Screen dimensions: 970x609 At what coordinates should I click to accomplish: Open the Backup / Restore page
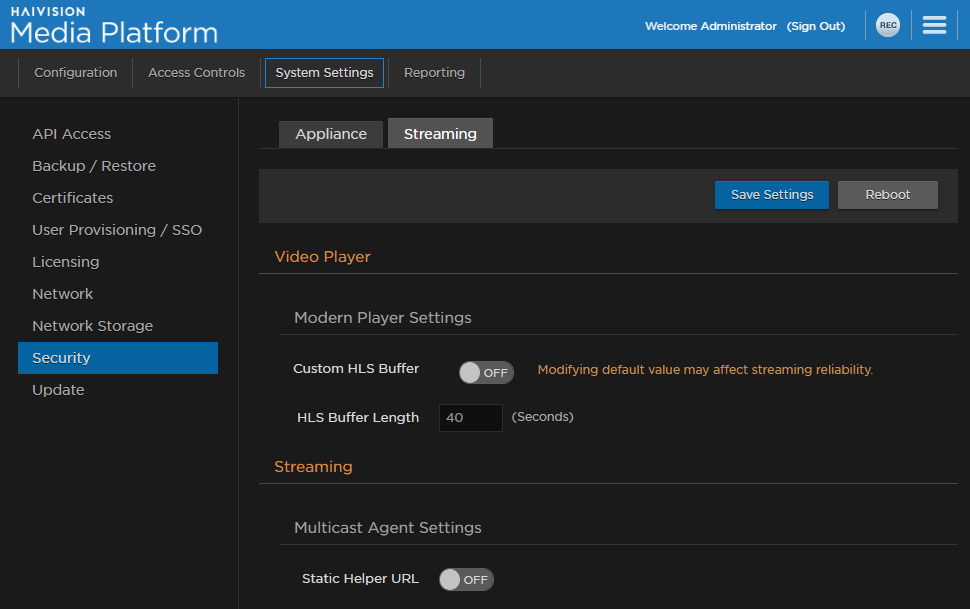click(x=94, y=165)
